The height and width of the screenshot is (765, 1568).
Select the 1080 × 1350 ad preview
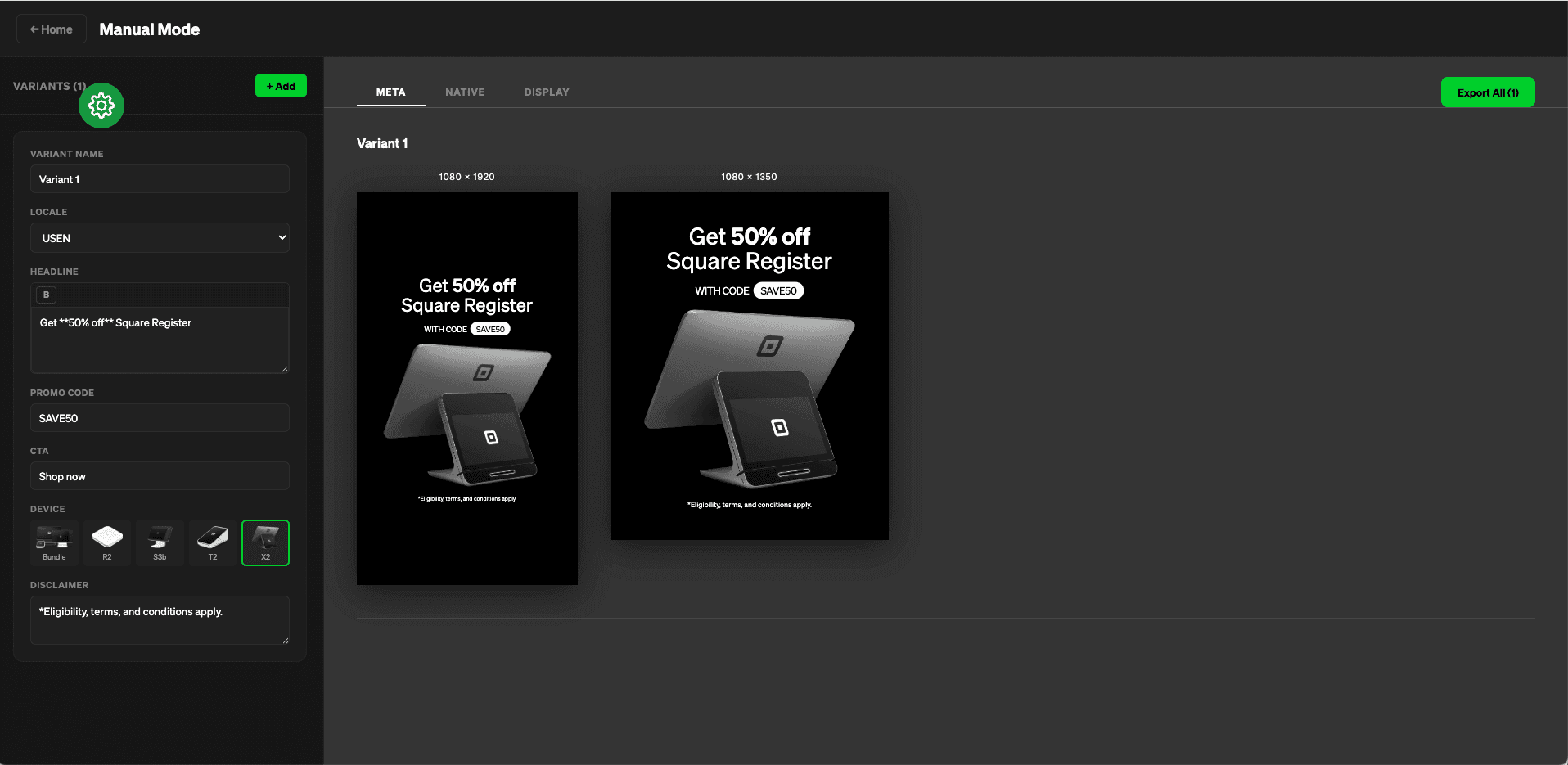pyautogui.click(x=750, y=366)
